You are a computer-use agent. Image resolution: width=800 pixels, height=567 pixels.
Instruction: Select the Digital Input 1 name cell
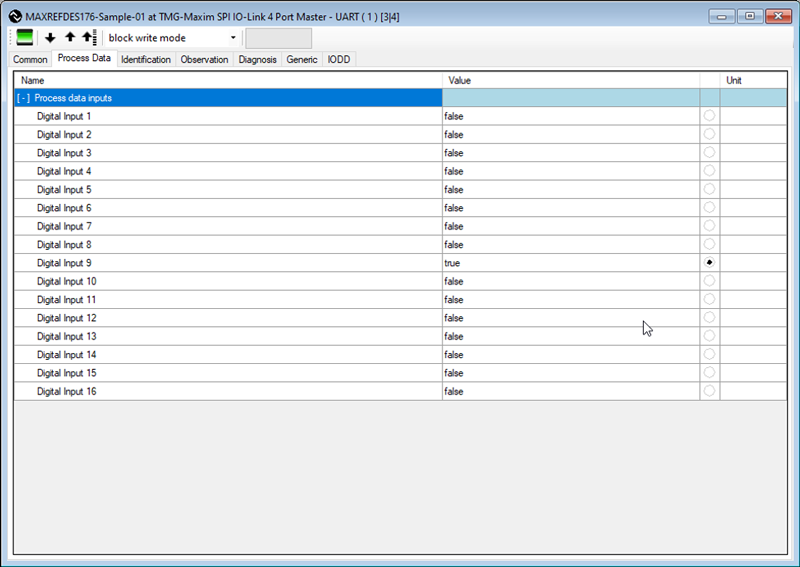(228, 116)
